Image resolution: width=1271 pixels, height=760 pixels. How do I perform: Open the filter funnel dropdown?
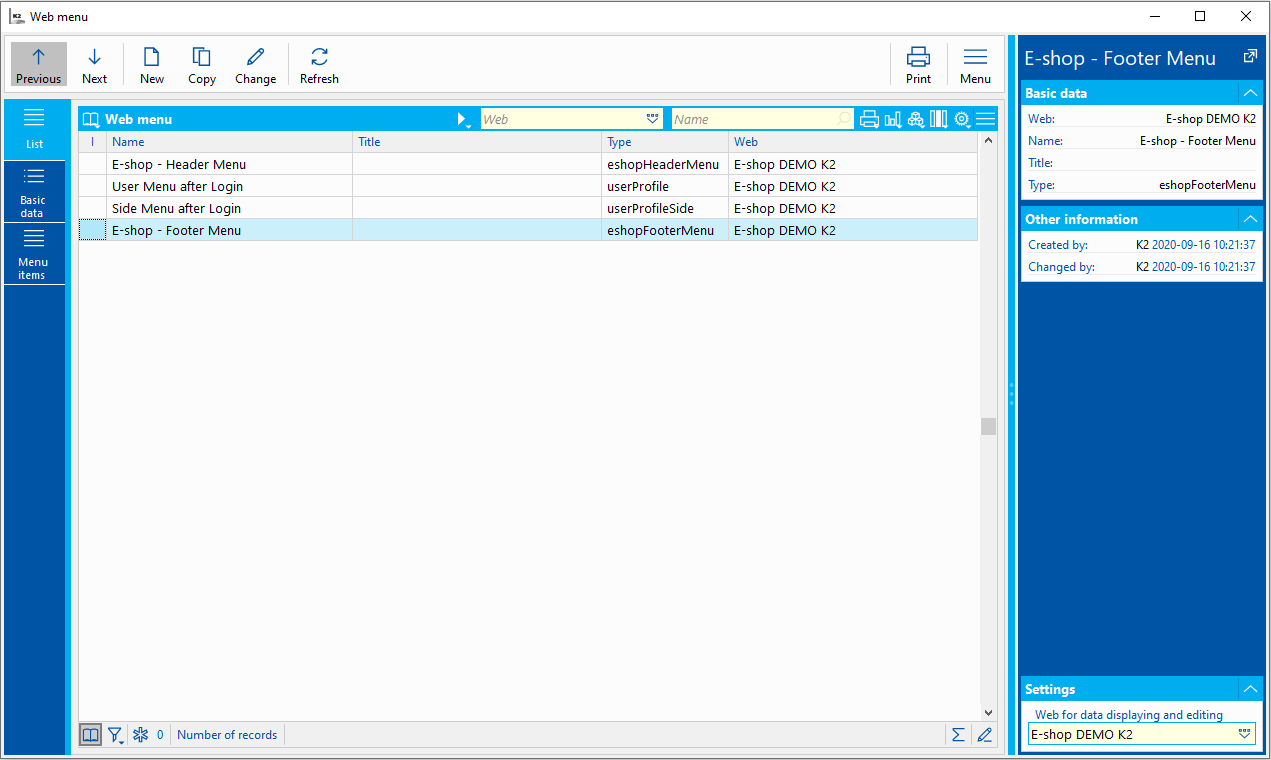tap(116, 735)
